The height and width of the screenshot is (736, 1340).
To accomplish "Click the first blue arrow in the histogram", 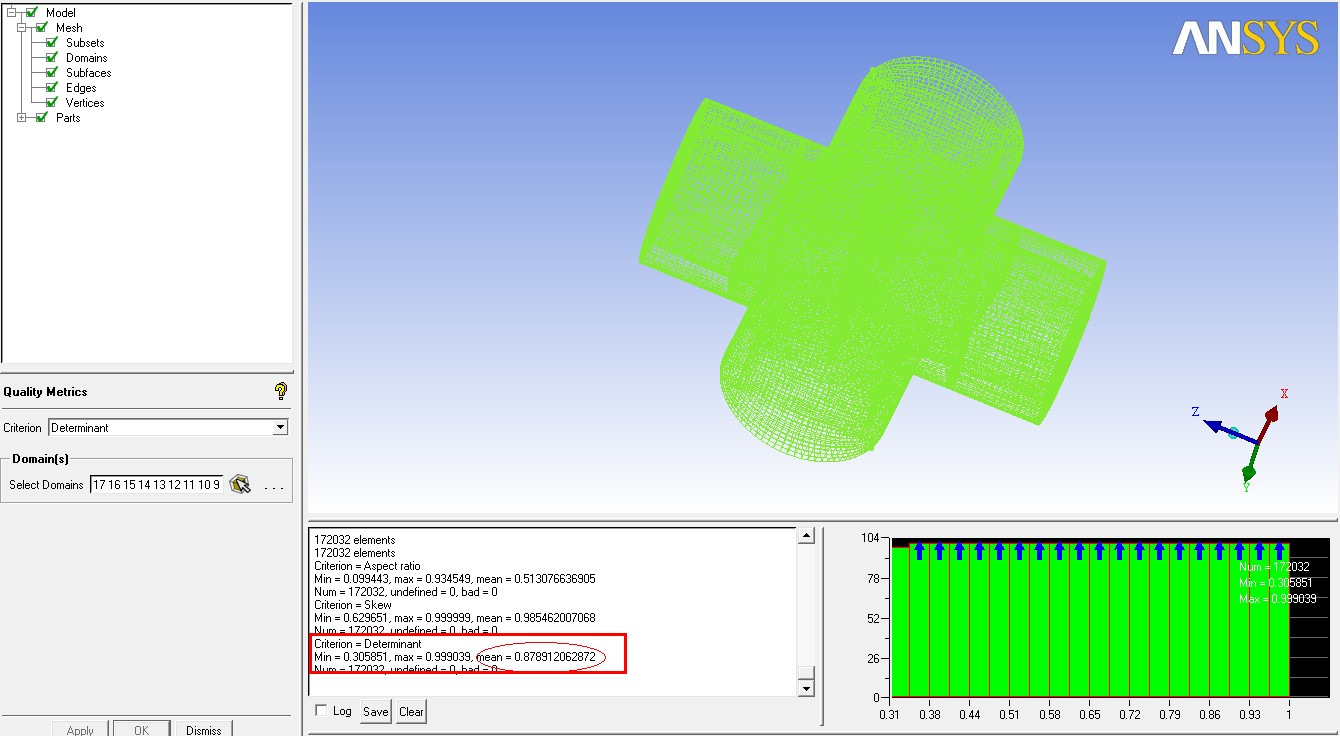I will [919, 551].
